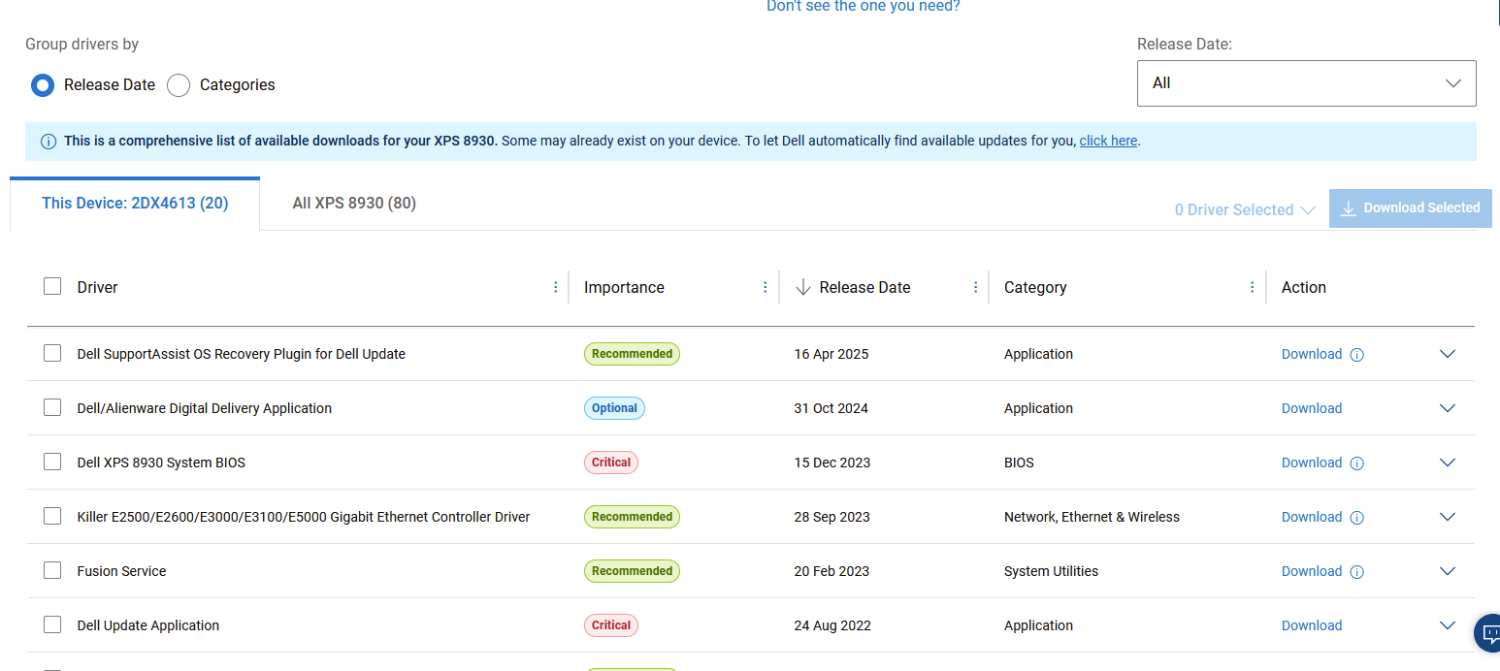Expand Killer Ethernet Controller Driver row details
Image resolution: width=1500 pixels, height=671 pixels.
pyautogui.click(x=1447, y=517)
